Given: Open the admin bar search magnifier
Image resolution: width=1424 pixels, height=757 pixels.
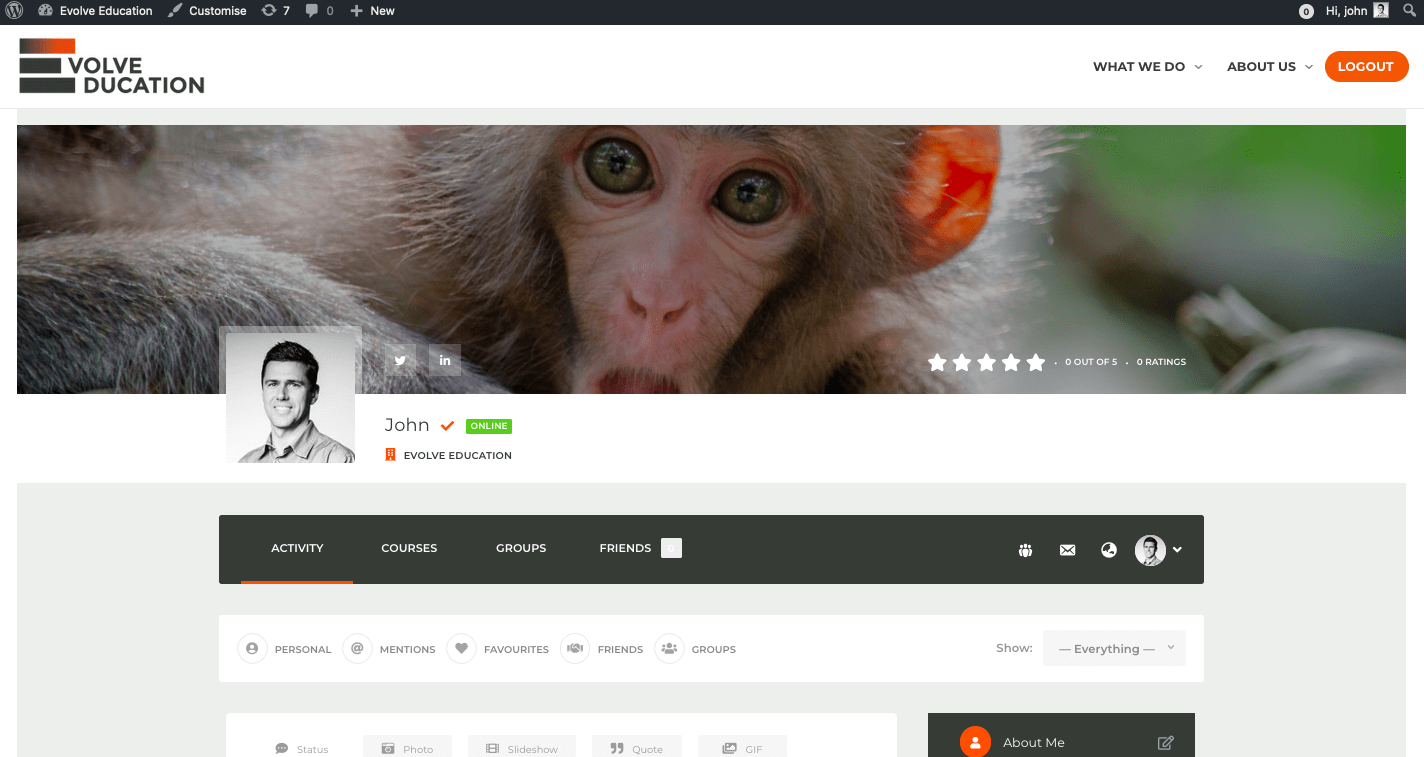Looking at the screenshot, I should (x=1410, y=11).
